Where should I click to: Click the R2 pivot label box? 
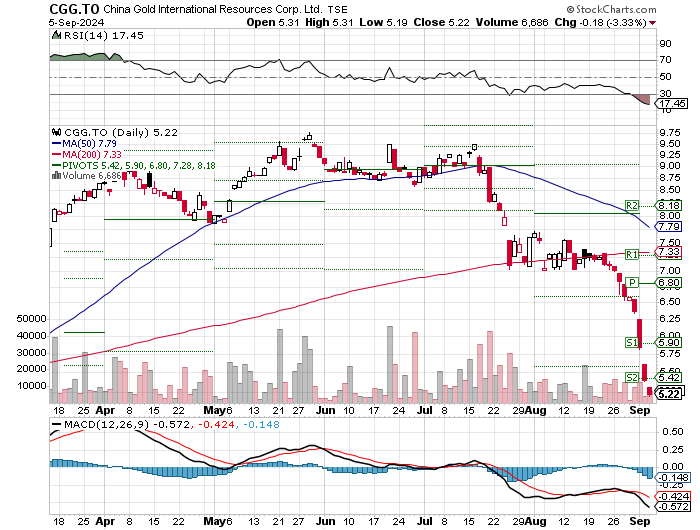[x=632, y=205]
